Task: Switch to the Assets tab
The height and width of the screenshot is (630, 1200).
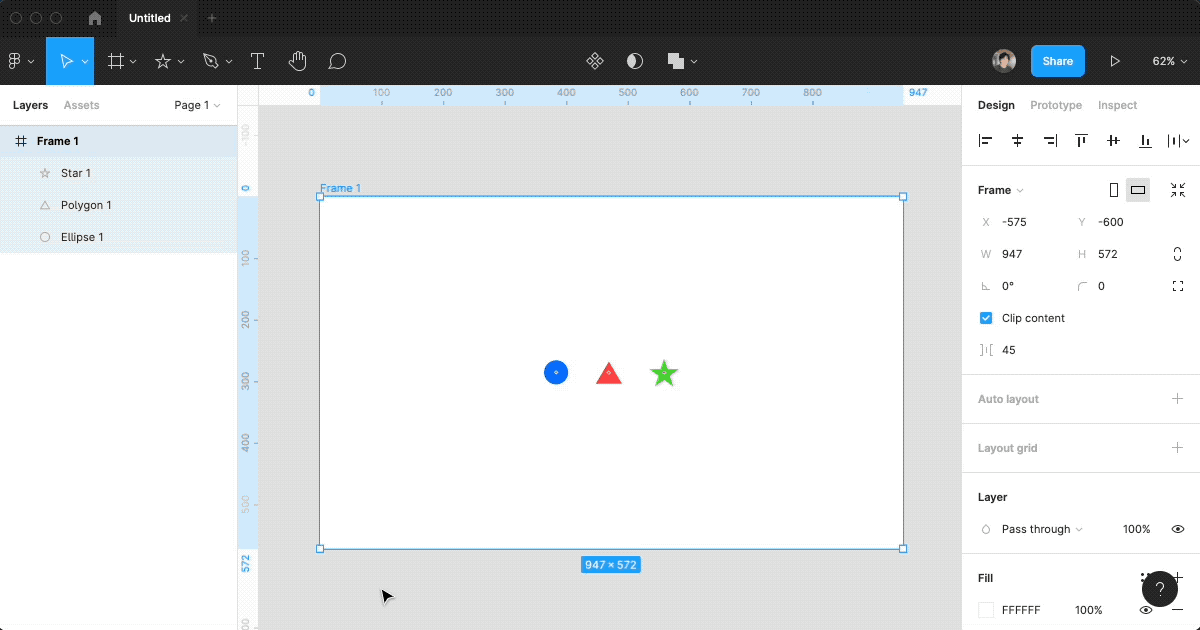Action: pyautogui.click(x=81, y=105)
